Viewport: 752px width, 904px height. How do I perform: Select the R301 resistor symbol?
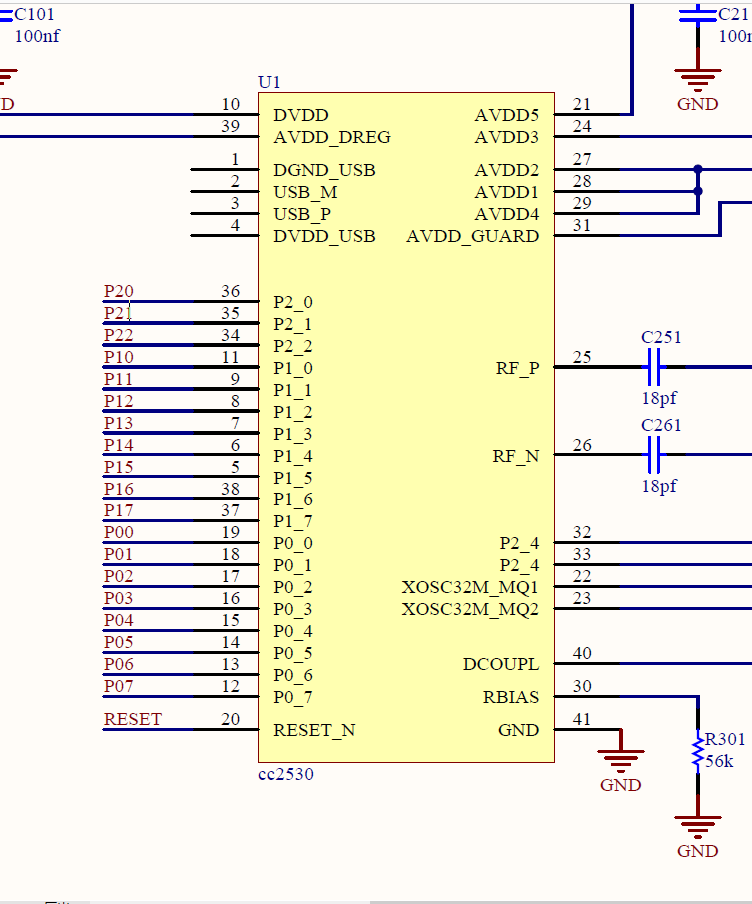pyautogui.click(x=698, y=751)
